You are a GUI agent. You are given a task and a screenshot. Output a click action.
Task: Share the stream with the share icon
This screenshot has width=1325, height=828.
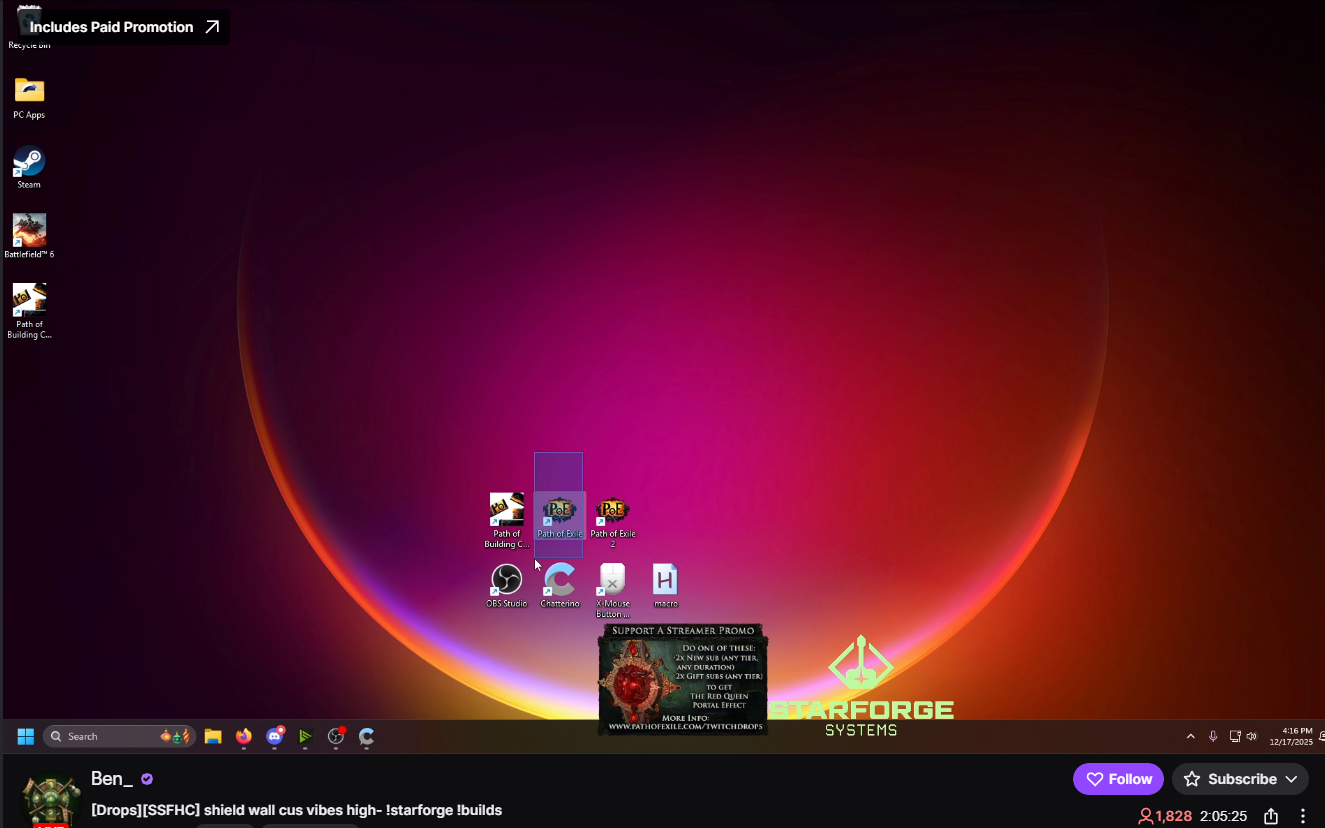click(1271, 816)
